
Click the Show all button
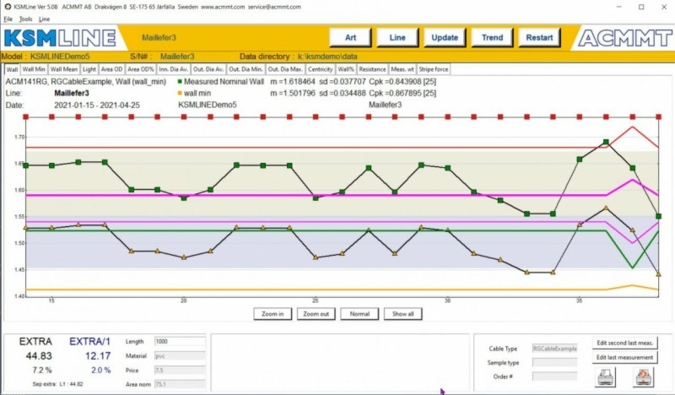(403, 314)
